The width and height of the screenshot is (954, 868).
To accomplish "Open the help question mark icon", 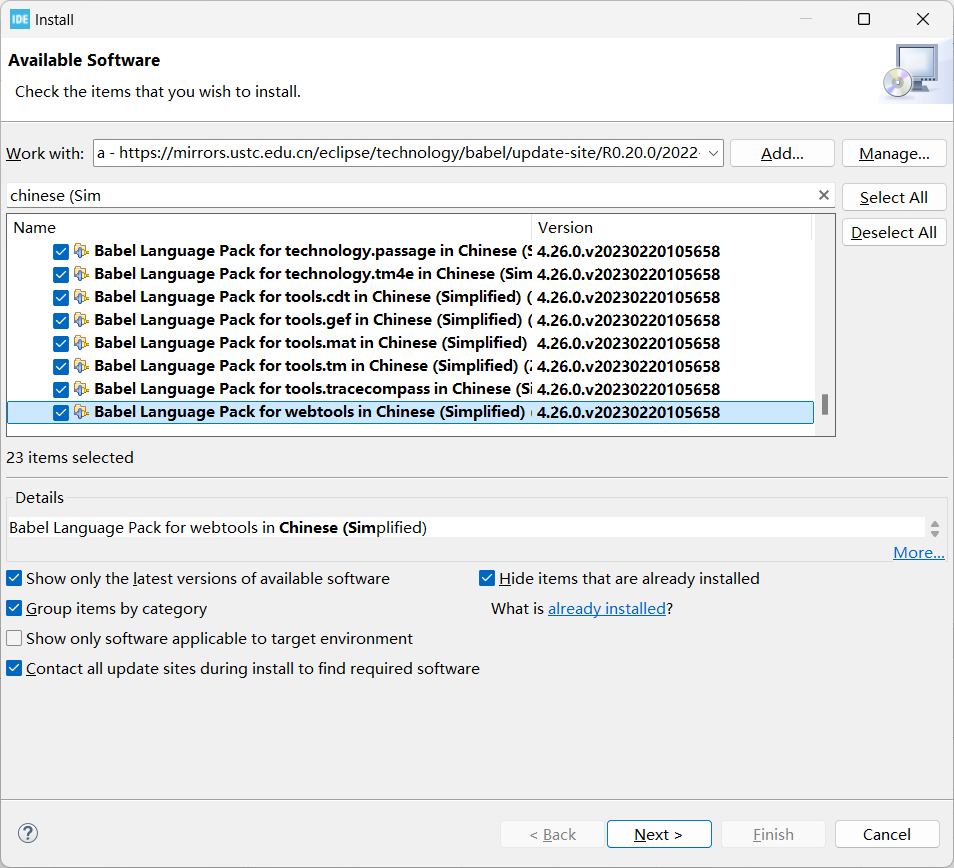I will point(28,833).
